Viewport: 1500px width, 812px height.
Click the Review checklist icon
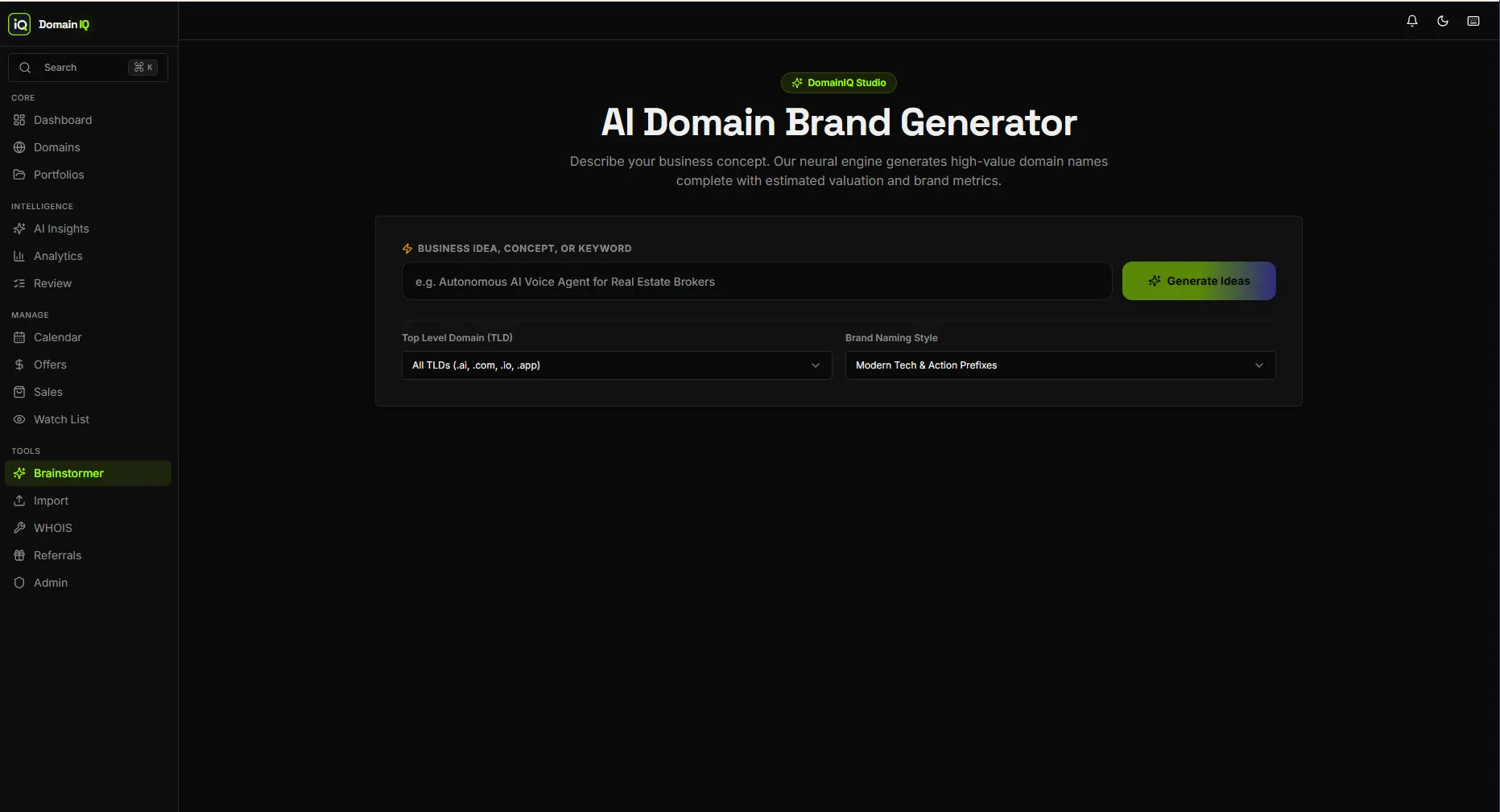tap(19, 283)
